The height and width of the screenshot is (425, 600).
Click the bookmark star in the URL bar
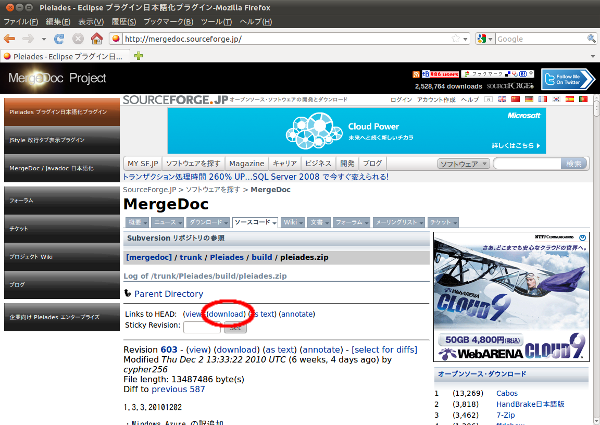click(455, 39)
